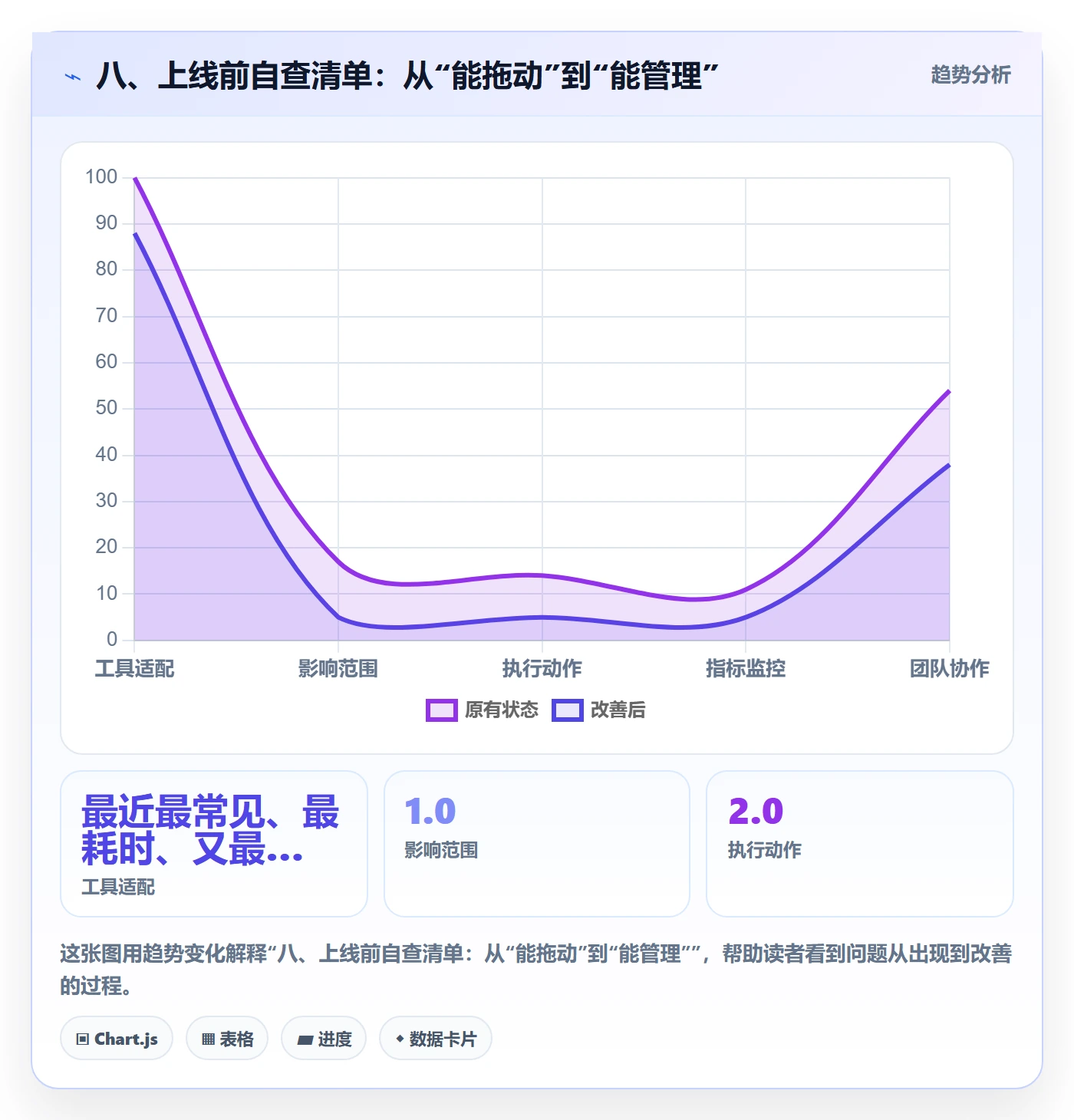The width and height of the screenshot is (1074, 1120).
Task: Open the 2.0 执行动作 data card
Action: pos(860,844)
